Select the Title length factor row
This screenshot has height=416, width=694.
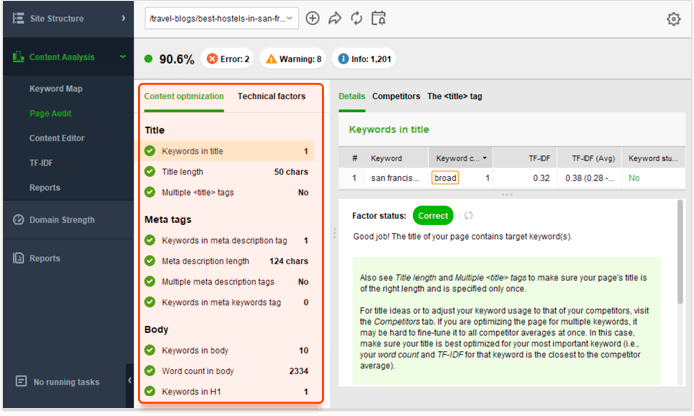click(226, 172)
